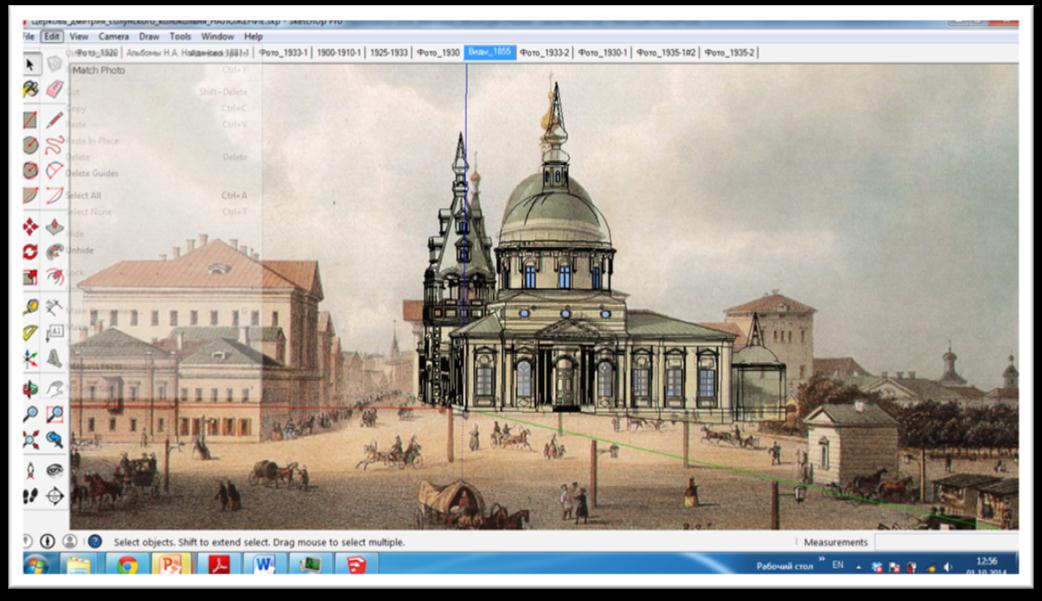Click the person sign-in status icon
The image size is (1042, 601).
[x=70, y=542]
